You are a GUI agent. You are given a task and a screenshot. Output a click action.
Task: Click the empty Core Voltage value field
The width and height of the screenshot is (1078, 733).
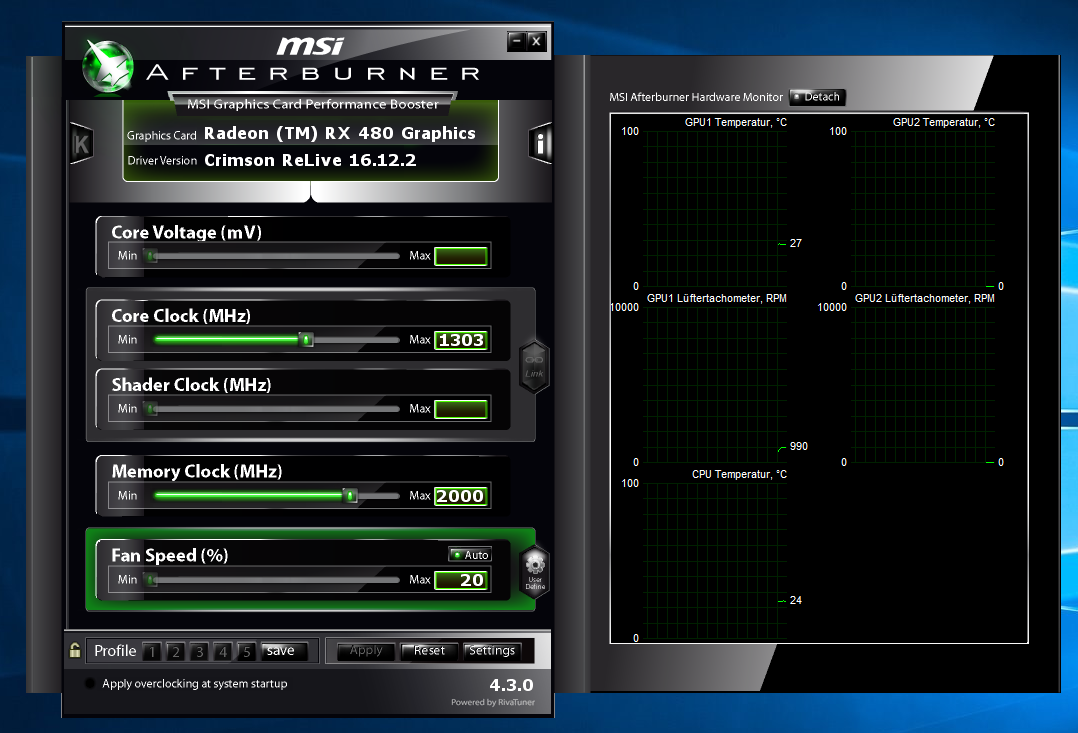pos(461,256)
